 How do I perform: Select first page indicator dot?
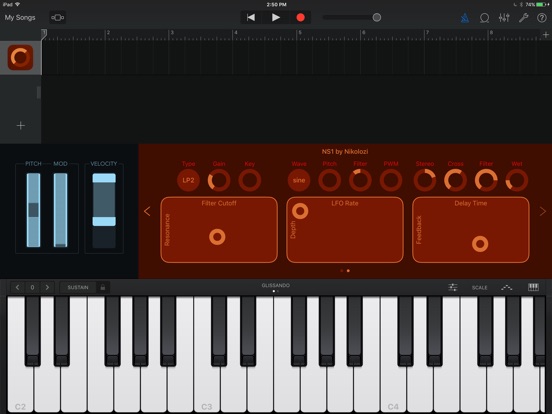point(341,271)
